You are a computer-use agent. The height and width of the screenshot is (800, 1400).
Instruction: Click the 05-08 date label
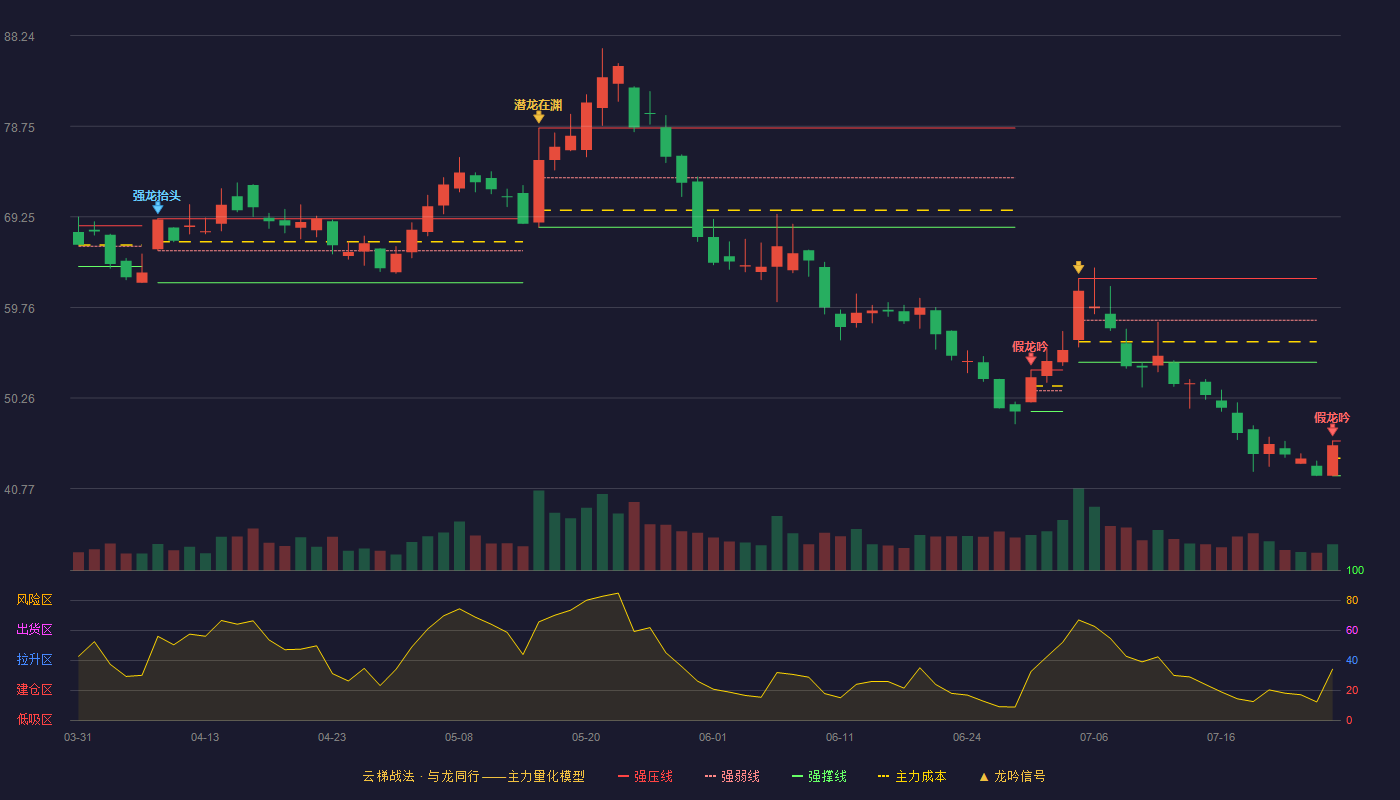click(x=459, y=737)
